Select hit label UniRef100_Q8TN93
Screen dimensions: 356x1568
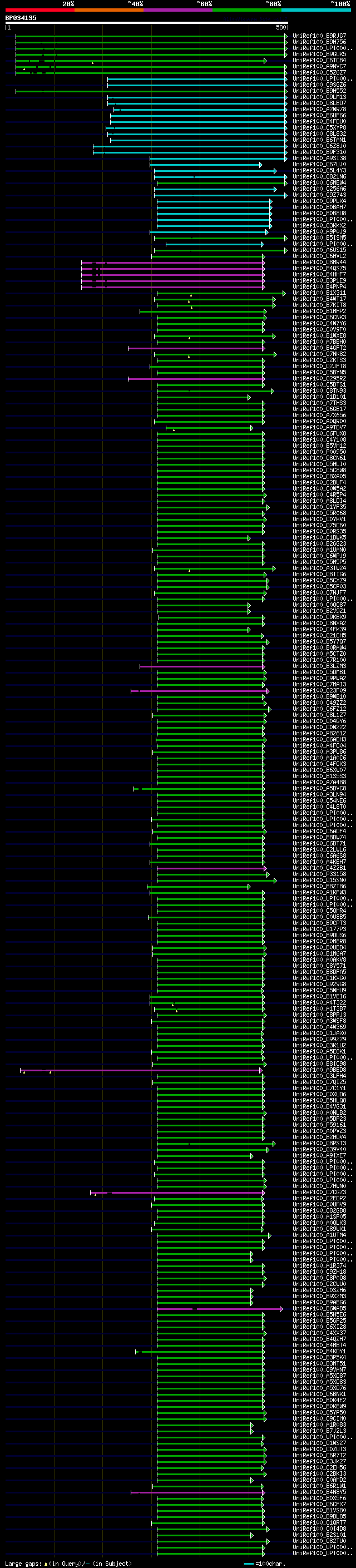(x=319, y=391)
